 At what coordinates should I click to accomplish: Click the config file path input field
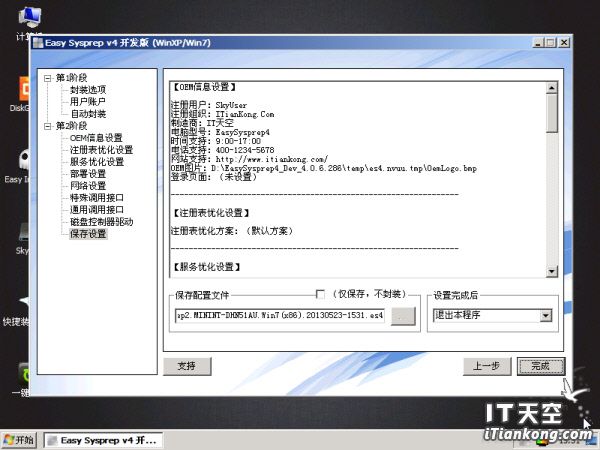pyautogui.click(x=280, y=315)
